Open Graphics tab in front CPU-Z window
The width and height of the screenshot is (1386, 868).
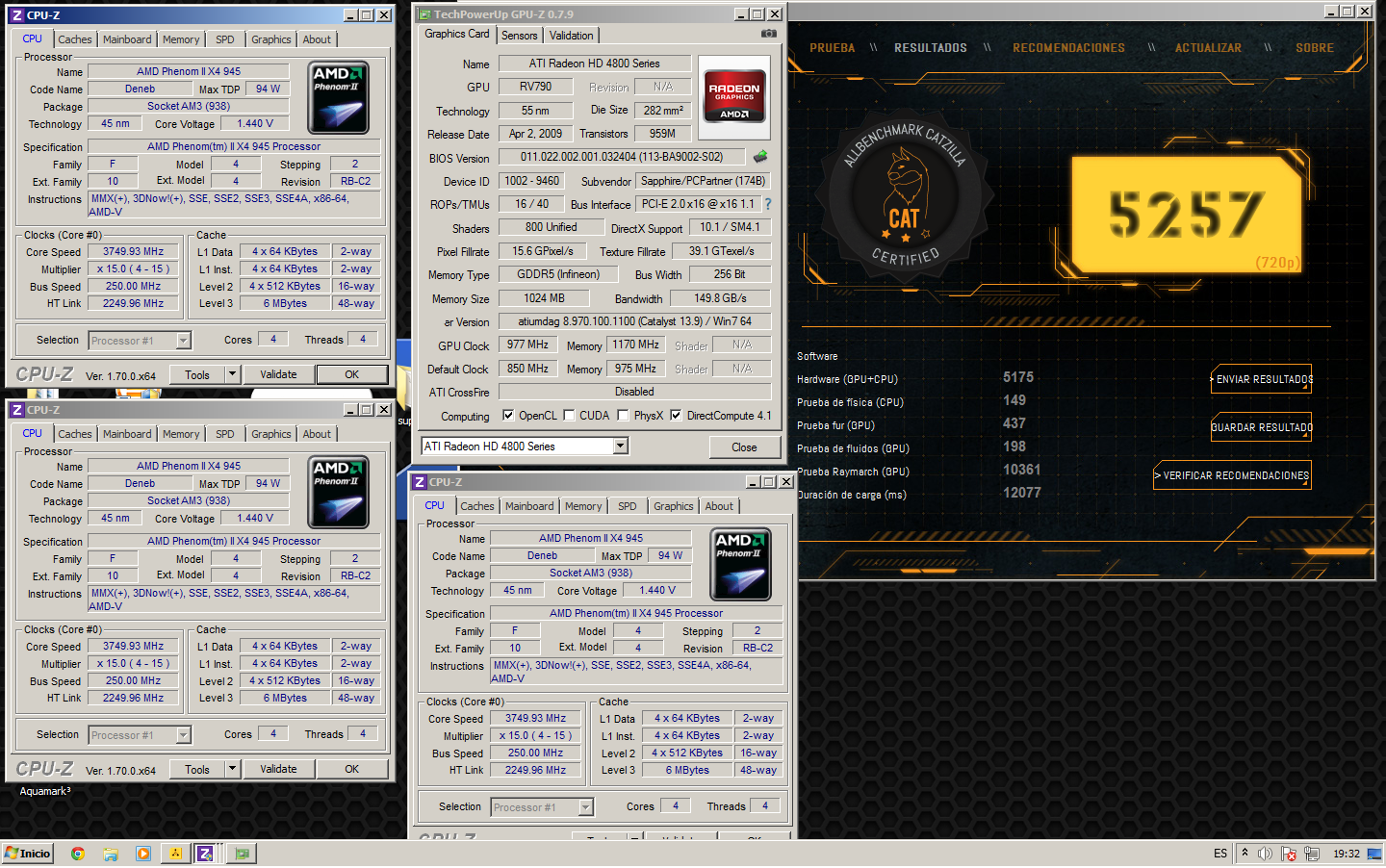point(674,506)
